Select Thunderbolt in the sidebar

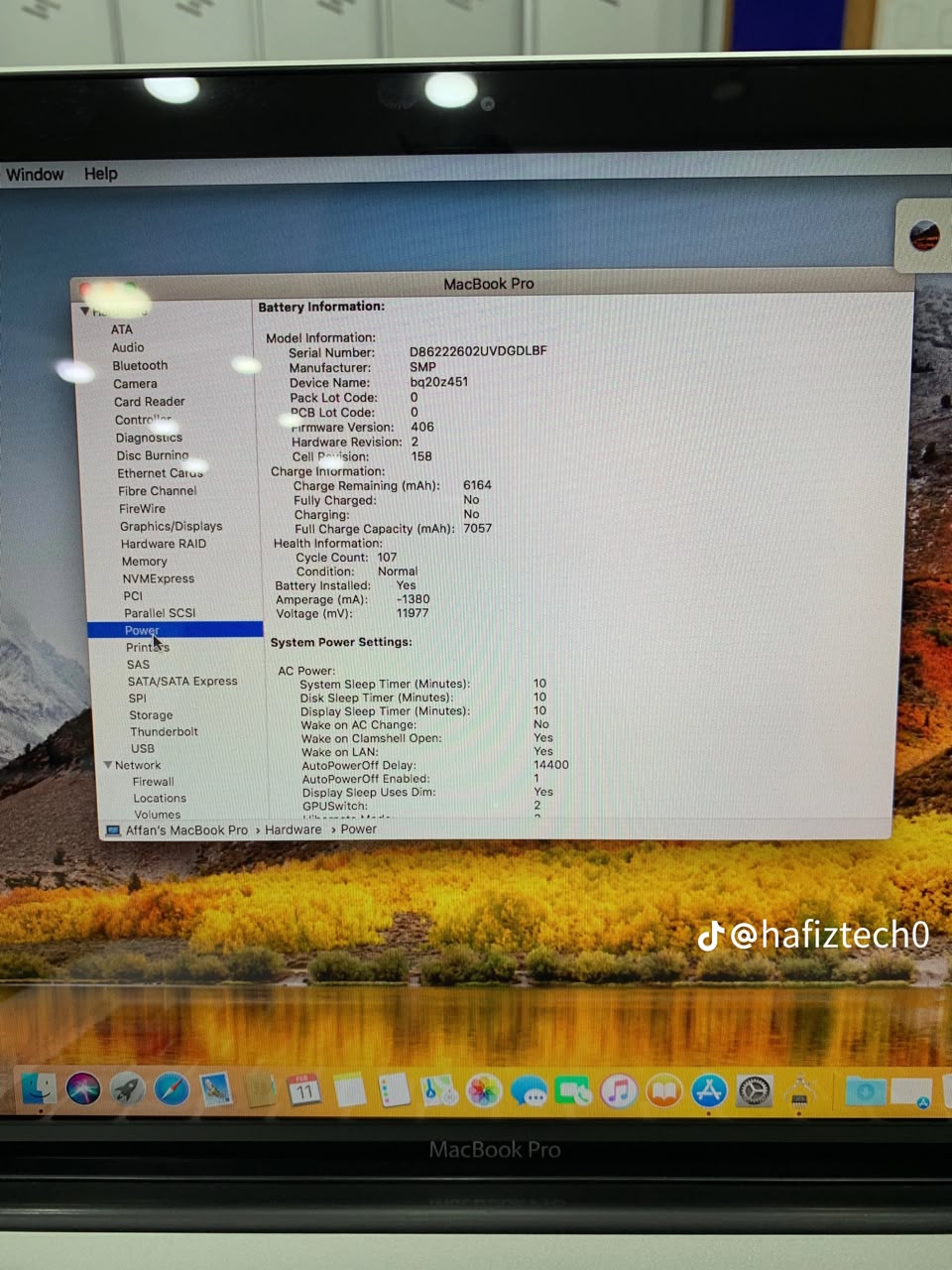point(164,731)
